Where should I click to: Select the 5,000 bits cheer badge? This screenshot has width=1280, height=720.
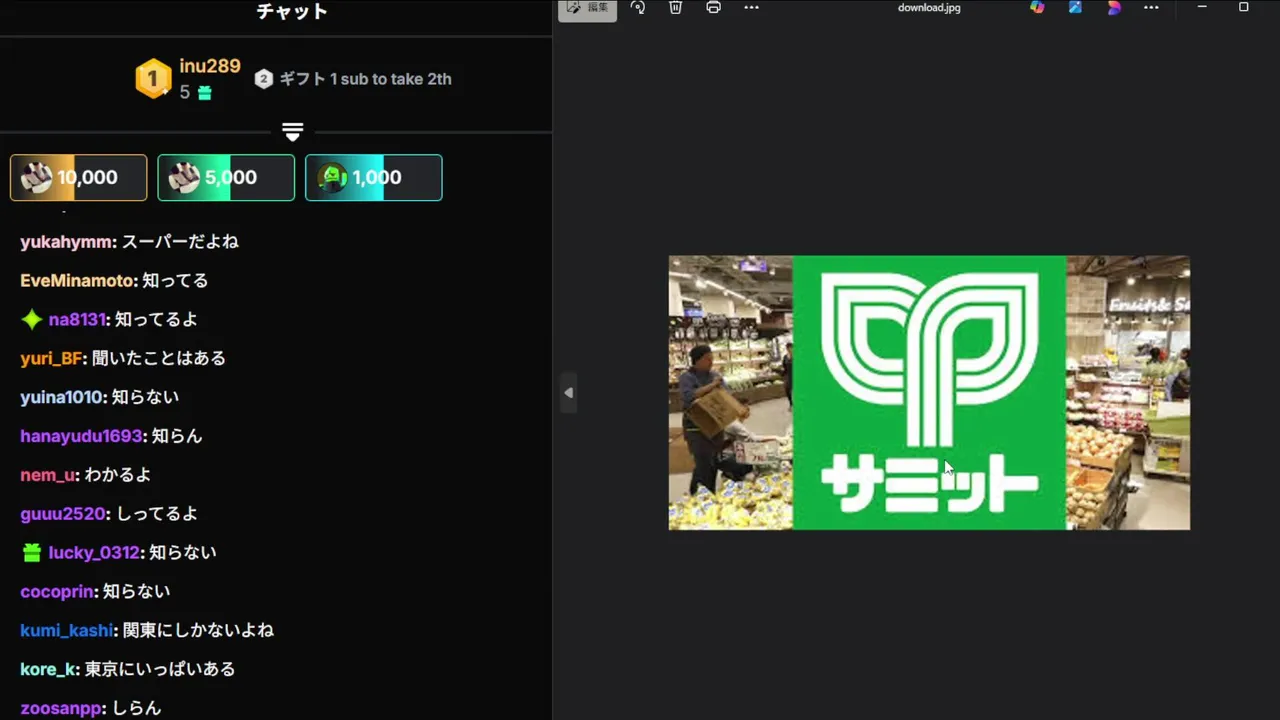[226, 178]
